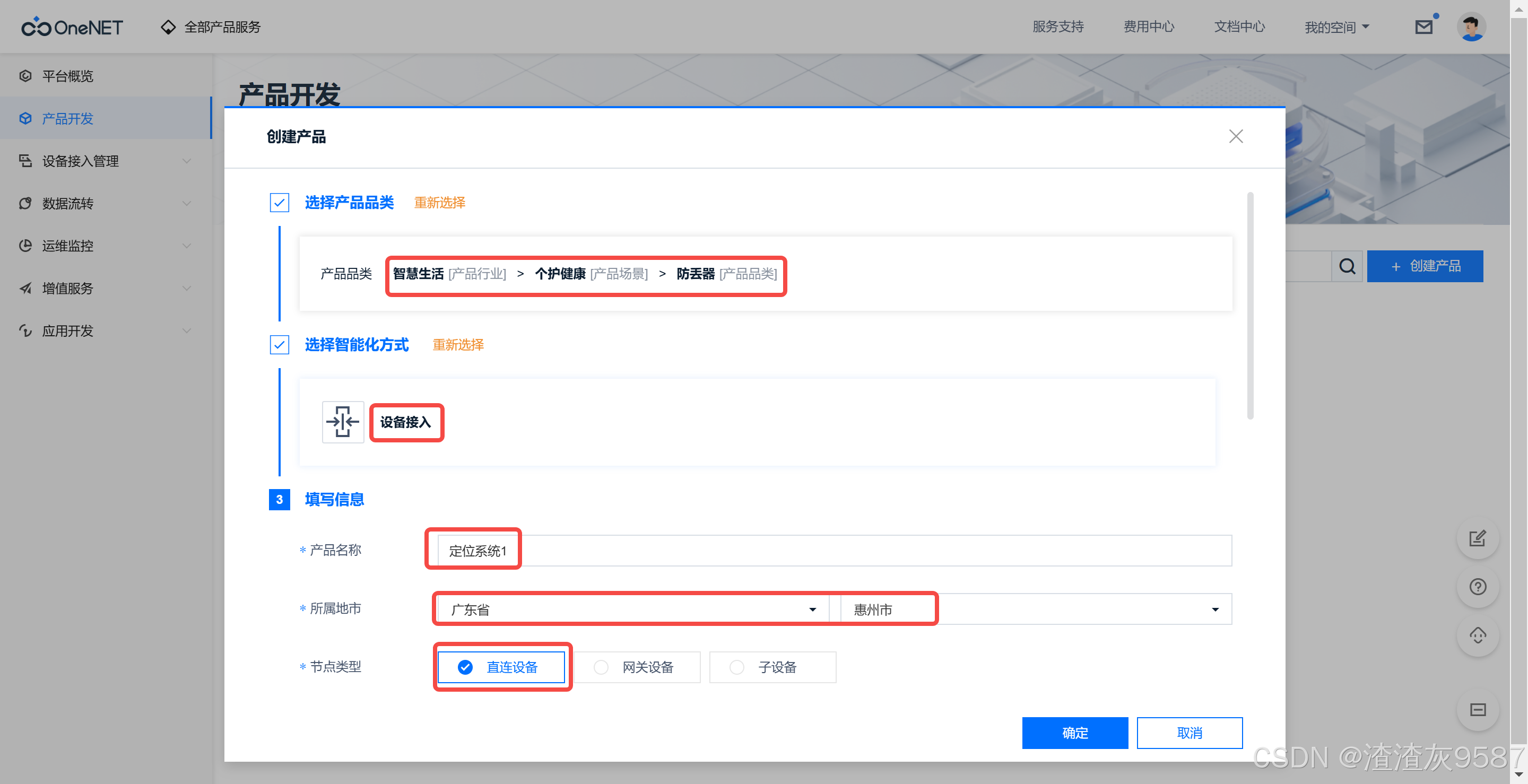Open the user avatar profile icon
Image resolution: width=1528 pixels, height=784 pixels.
1472,27
